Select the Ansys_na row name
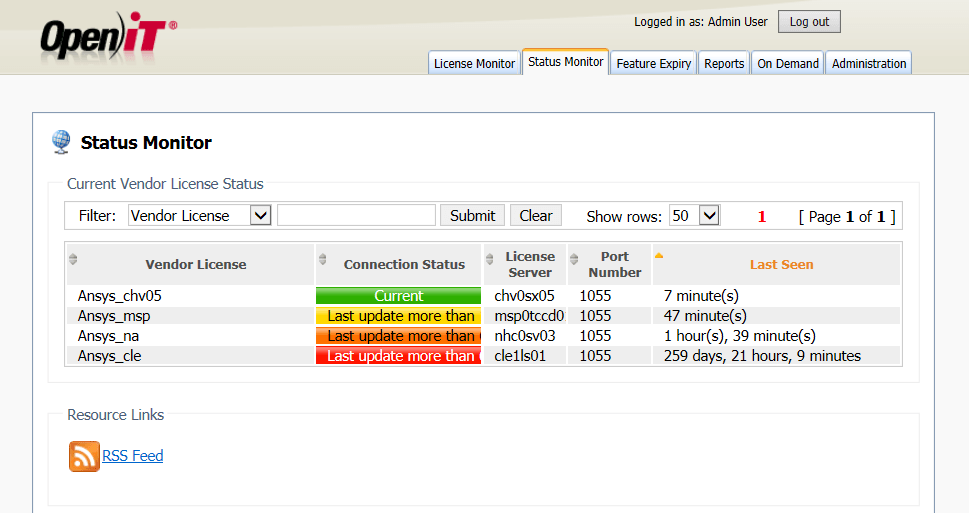This screenshot has width=969, height=513. coord(108,336)
